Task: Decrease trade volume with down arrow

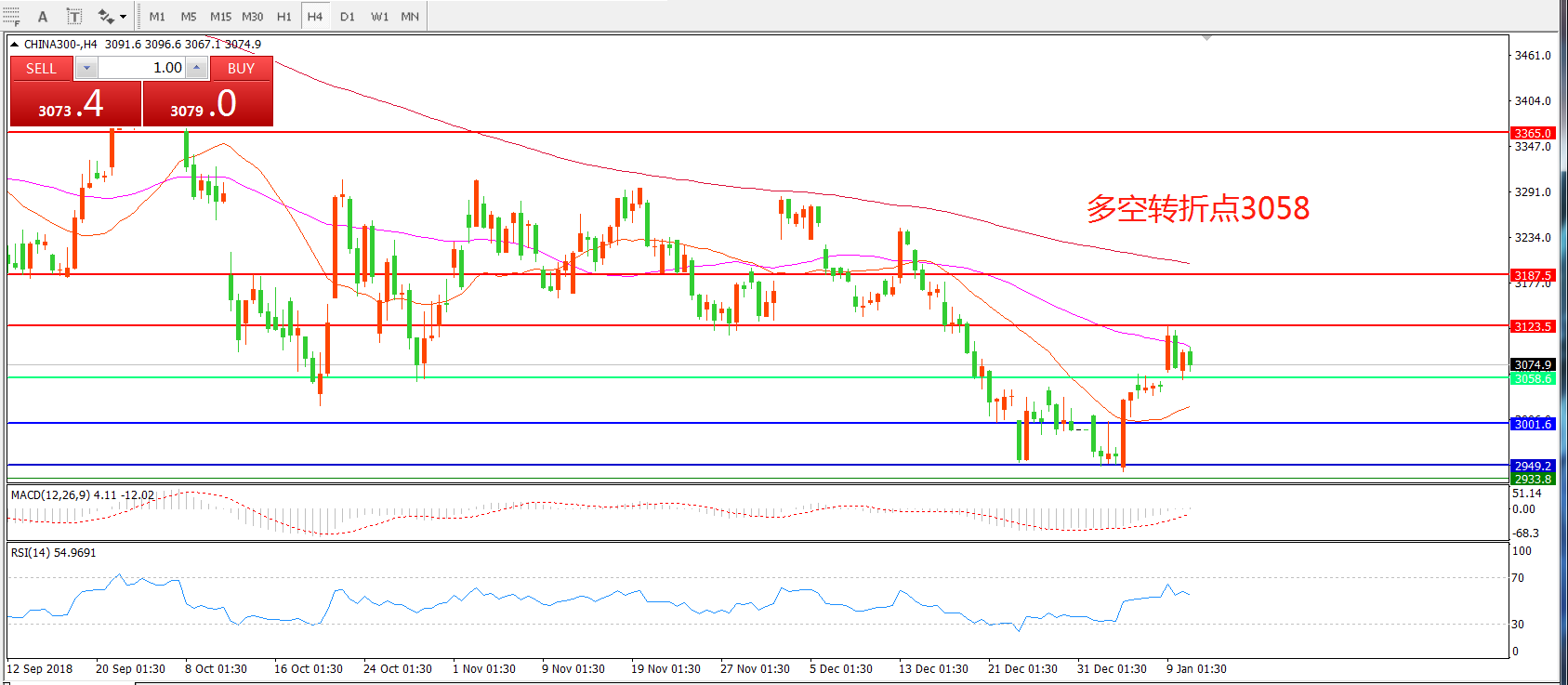Action: pyautogui.click(x=86, y=68)
